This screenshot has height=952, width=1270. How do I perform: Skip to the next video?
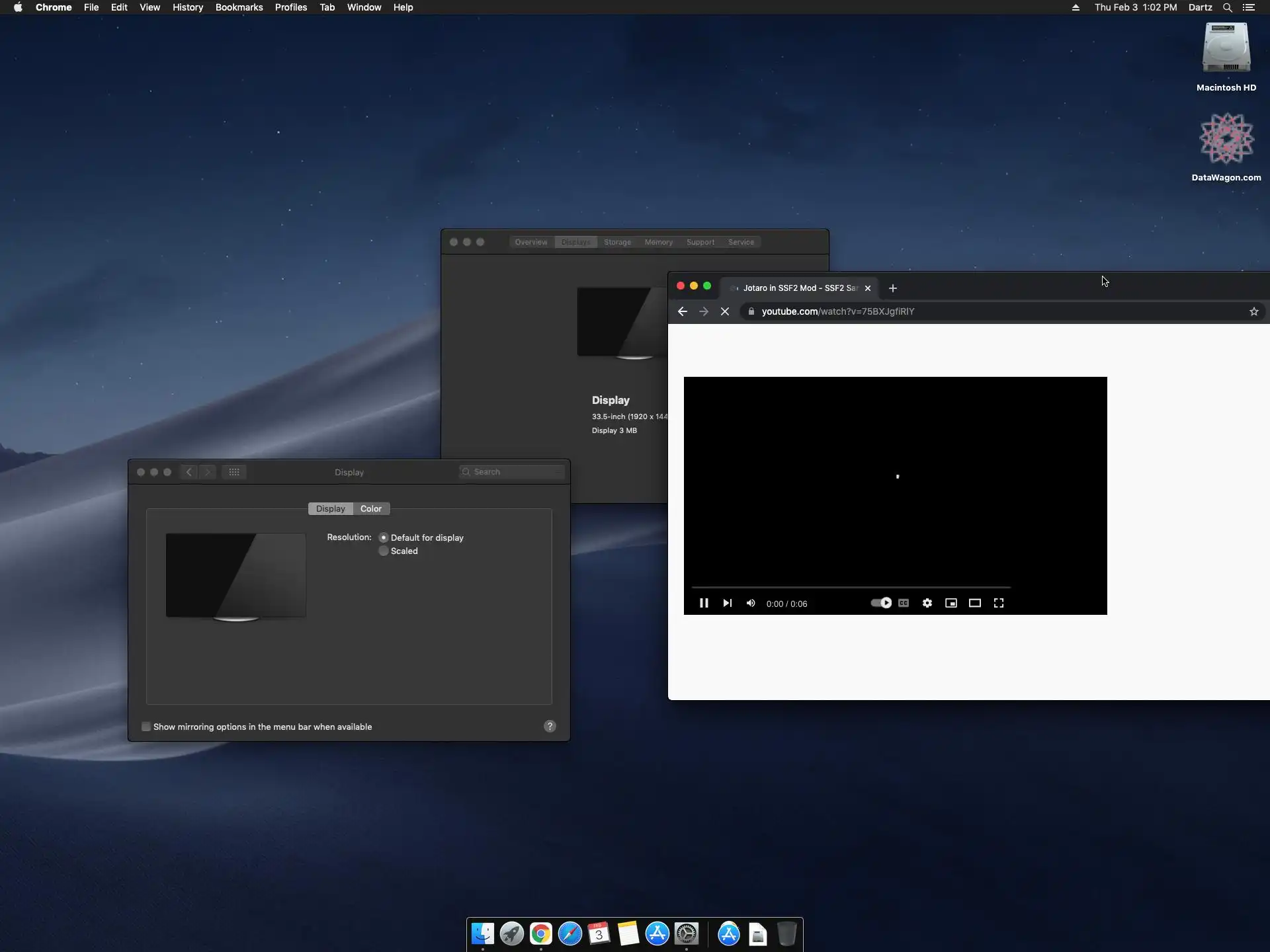pos(727,603)
